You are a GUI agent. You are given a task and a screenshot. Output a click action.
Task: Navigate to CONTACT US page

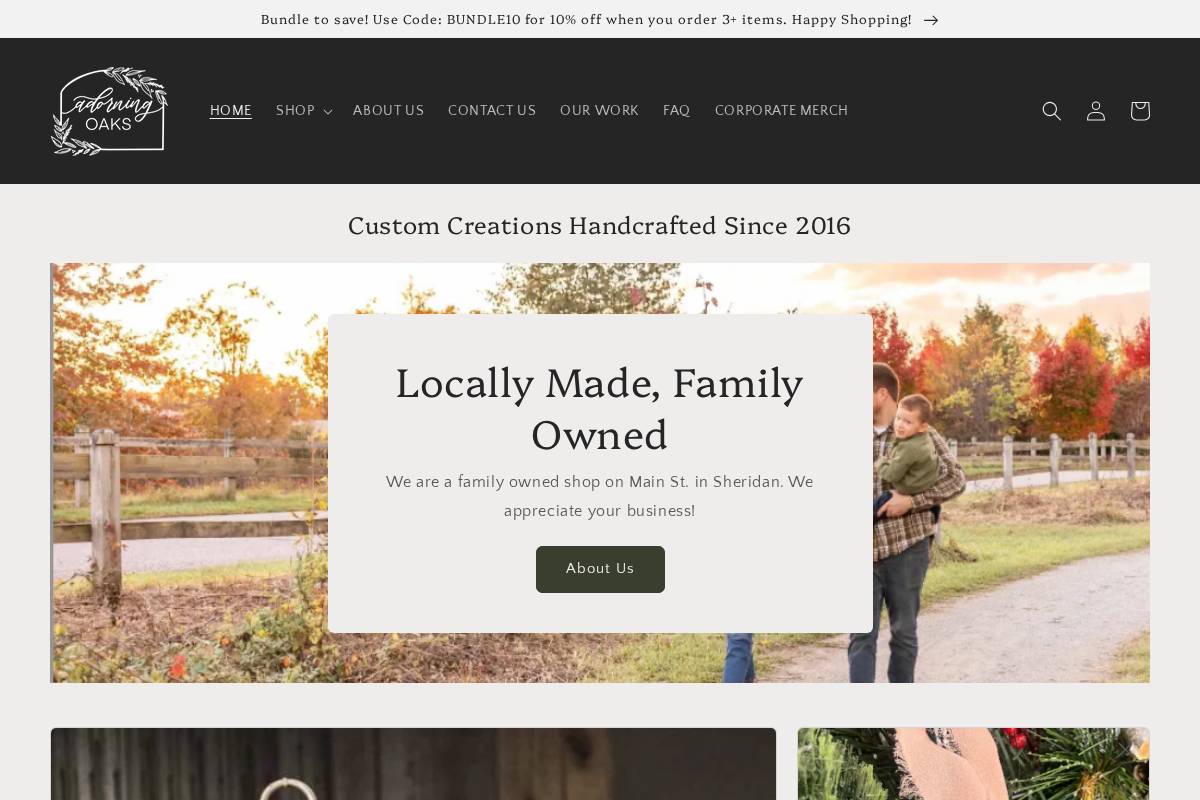(492, 111)
